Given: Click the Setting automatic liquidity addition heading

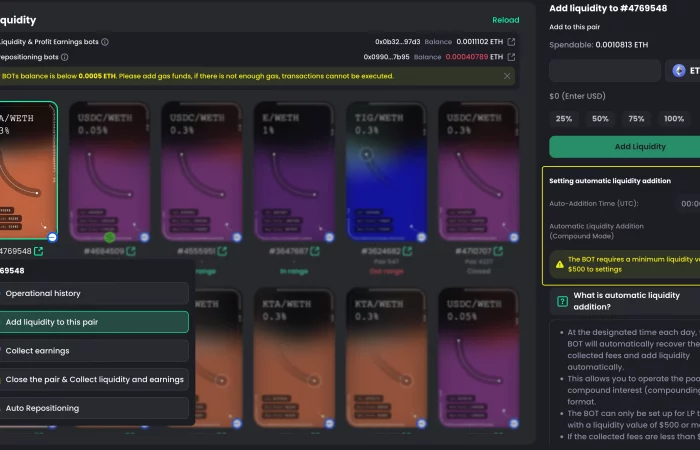Looking at the screenshot, I should pyautogui.click(x=610, y=181).
